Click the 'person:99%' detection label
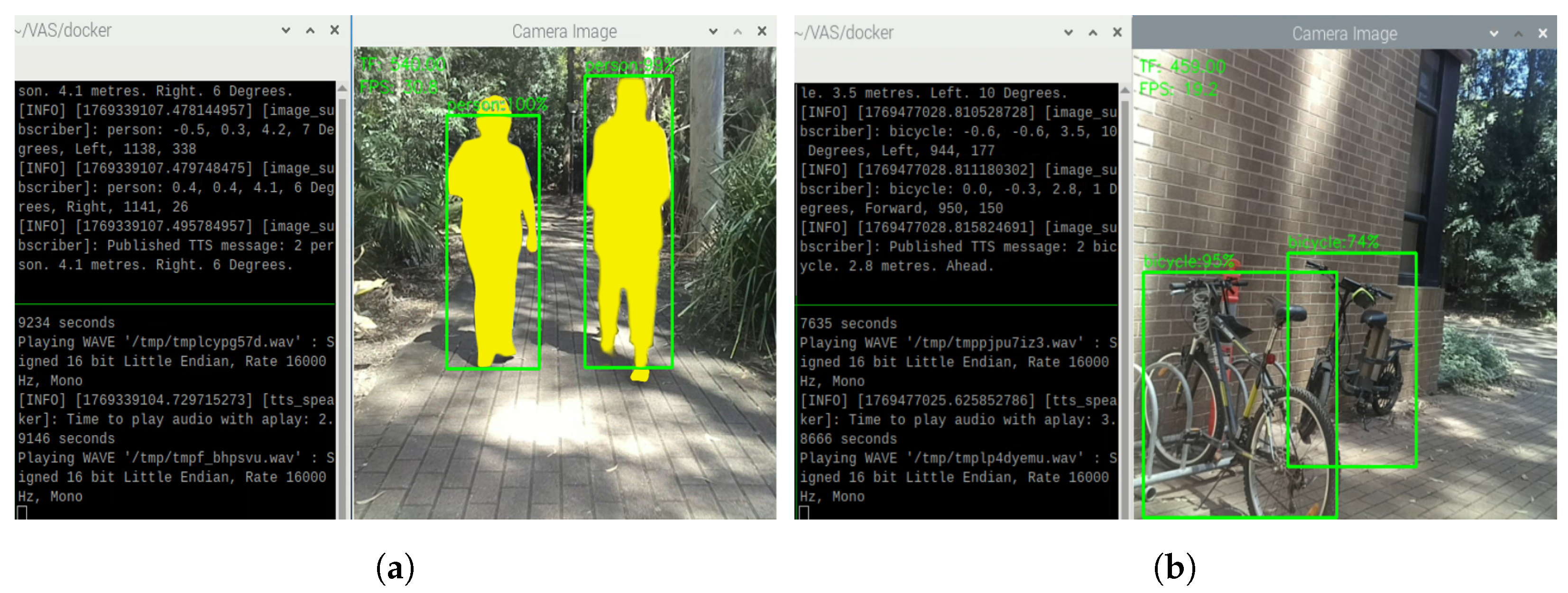Image resolution: width=1568 pixels, height=593 pixels. (x=631, y=65)
